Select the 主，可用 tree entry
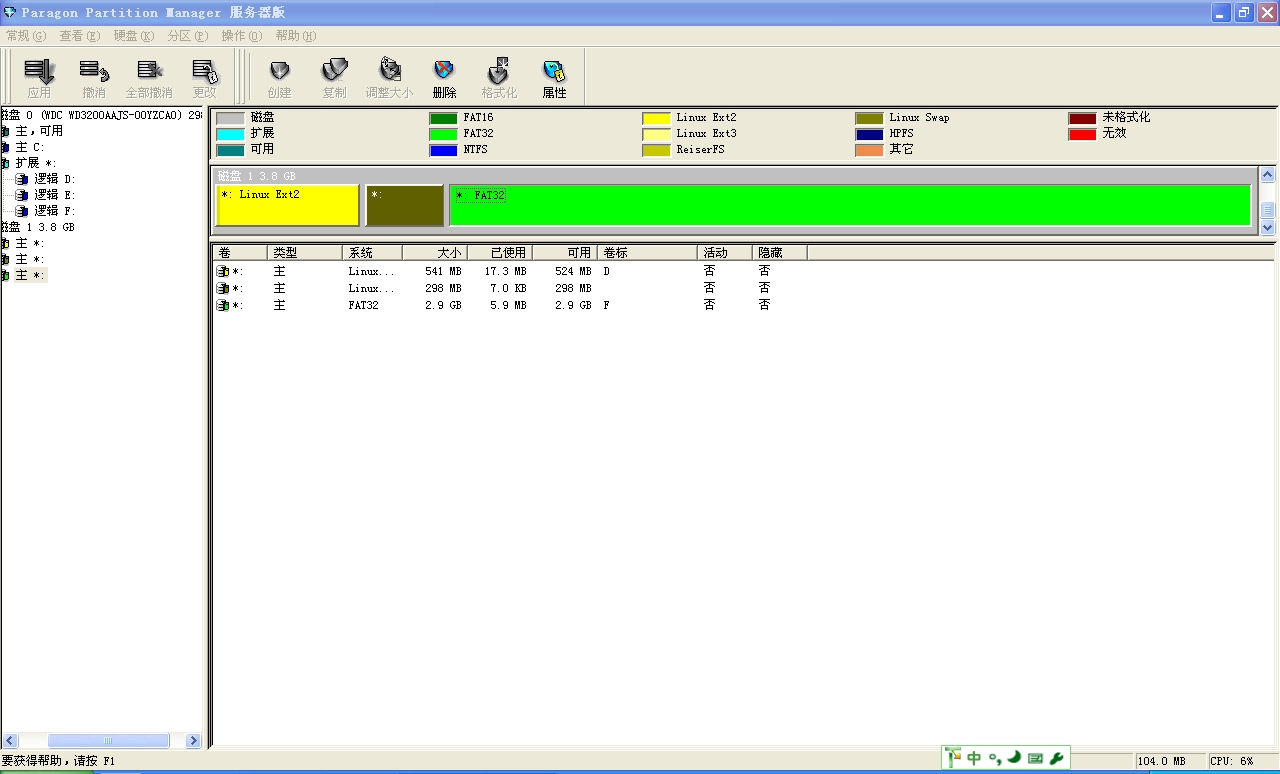The image size is (1280, 774). click(39, 131)
